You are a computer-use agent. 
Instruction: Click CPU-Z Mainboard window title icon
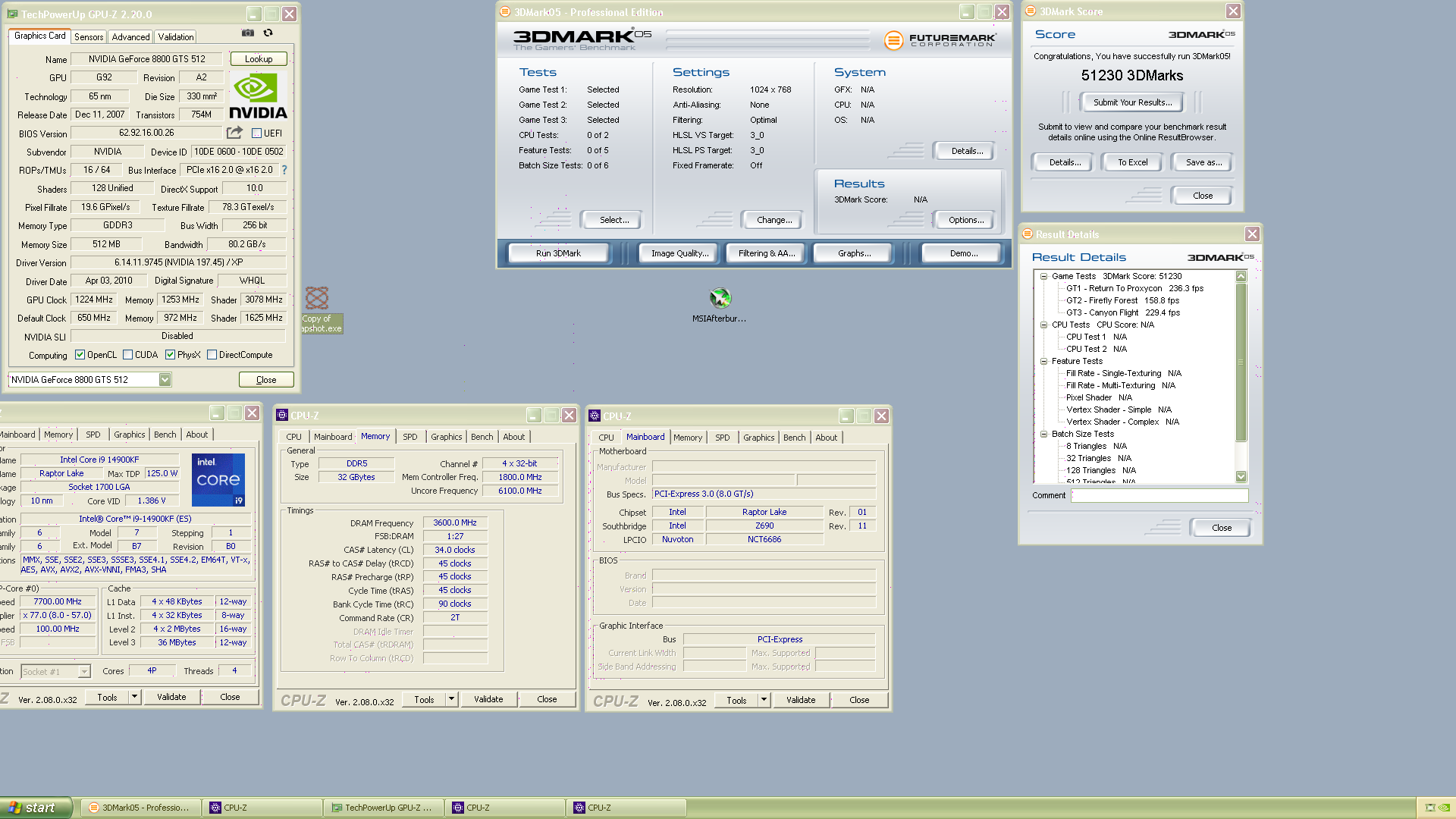pos(595,416)
